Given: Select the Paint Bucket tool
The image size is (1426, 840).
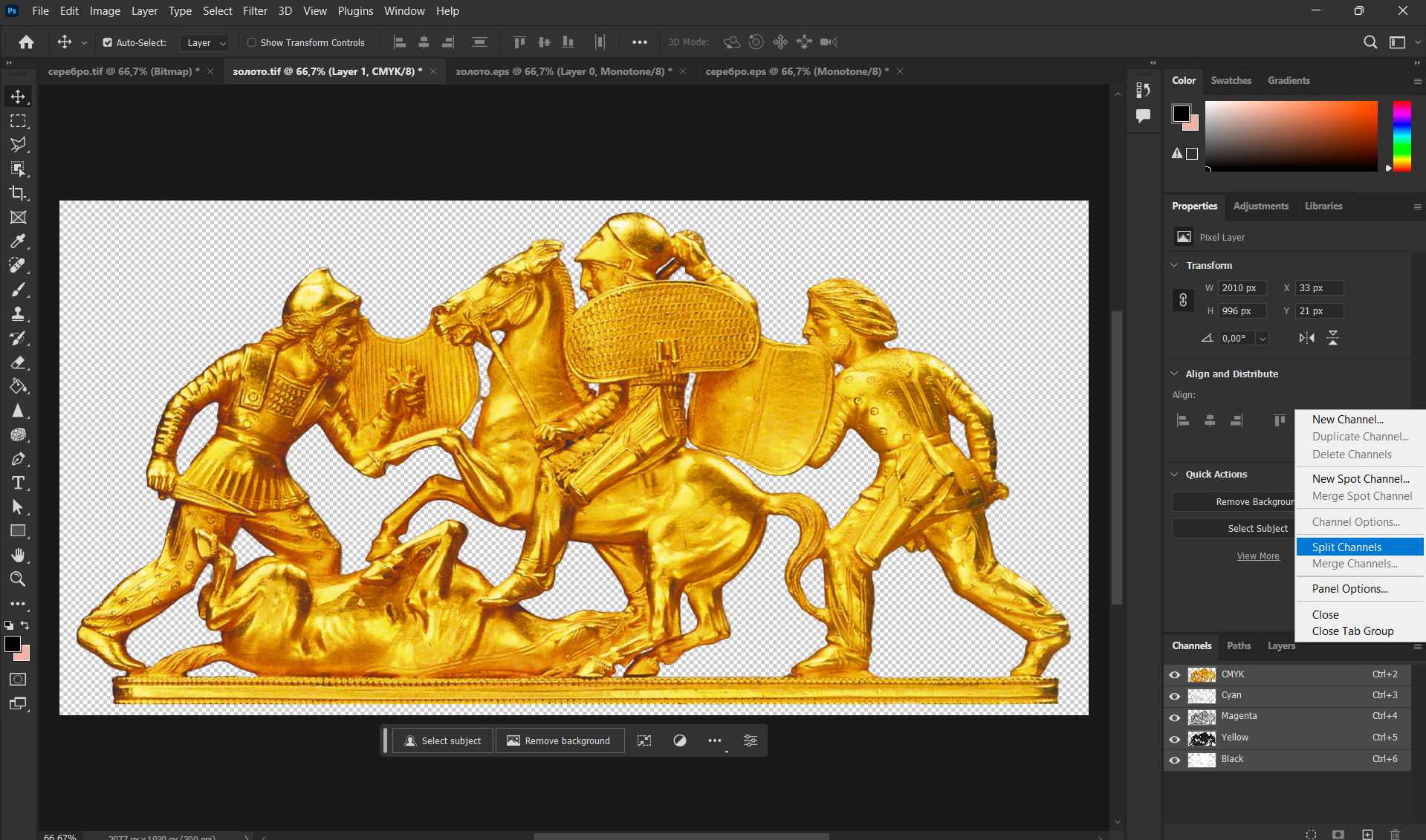Looking at the screenshot, I should [x=18, y=386].
